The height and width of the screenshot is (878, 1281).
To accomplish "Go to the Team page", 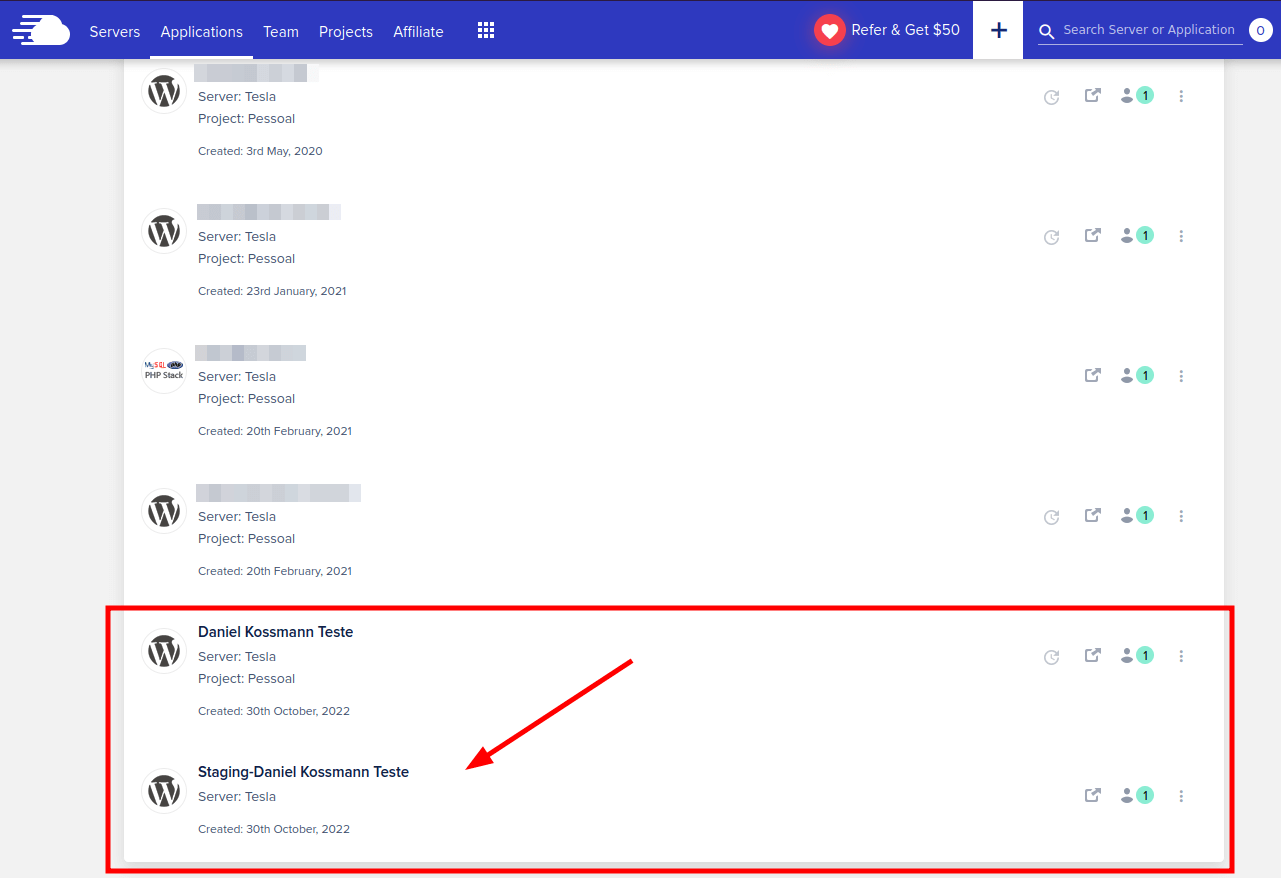I will (x=281, y=31).
